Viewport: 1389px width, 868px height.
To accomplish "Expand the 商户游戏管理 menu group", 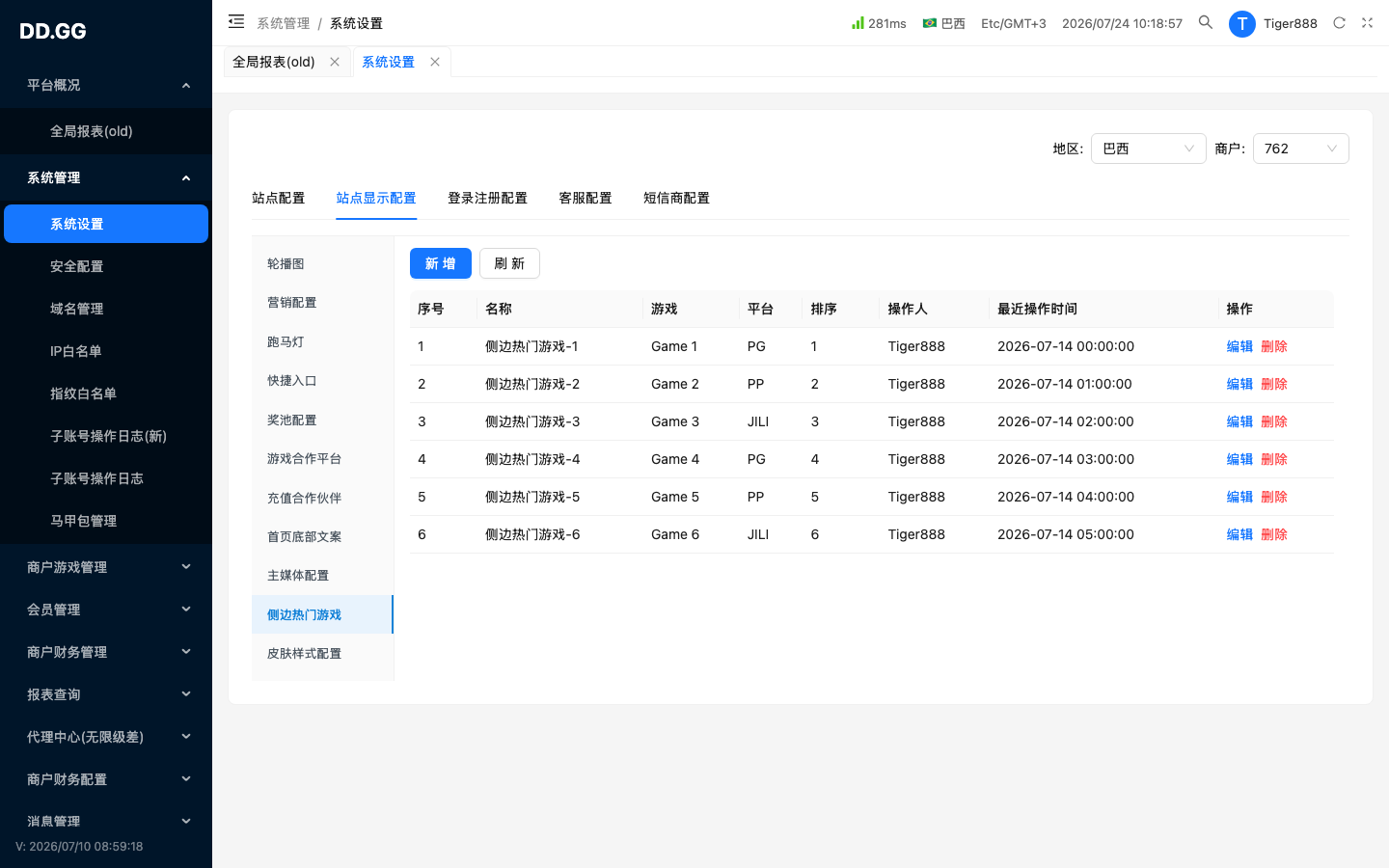I will click(106, 567).
